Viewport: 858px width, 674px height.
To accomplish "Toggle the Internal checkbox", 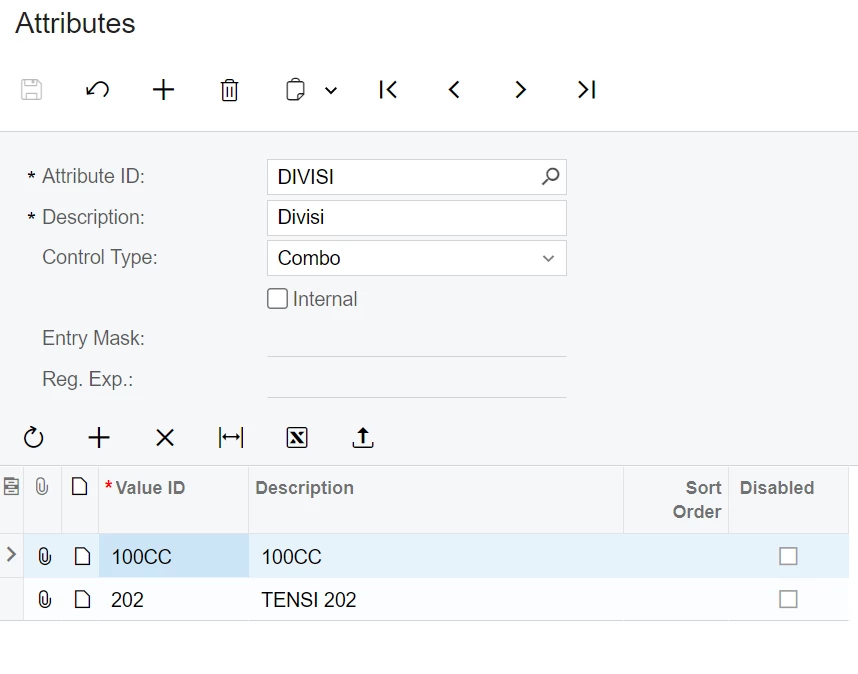I will pyautogui.click(x=278, y=299).
